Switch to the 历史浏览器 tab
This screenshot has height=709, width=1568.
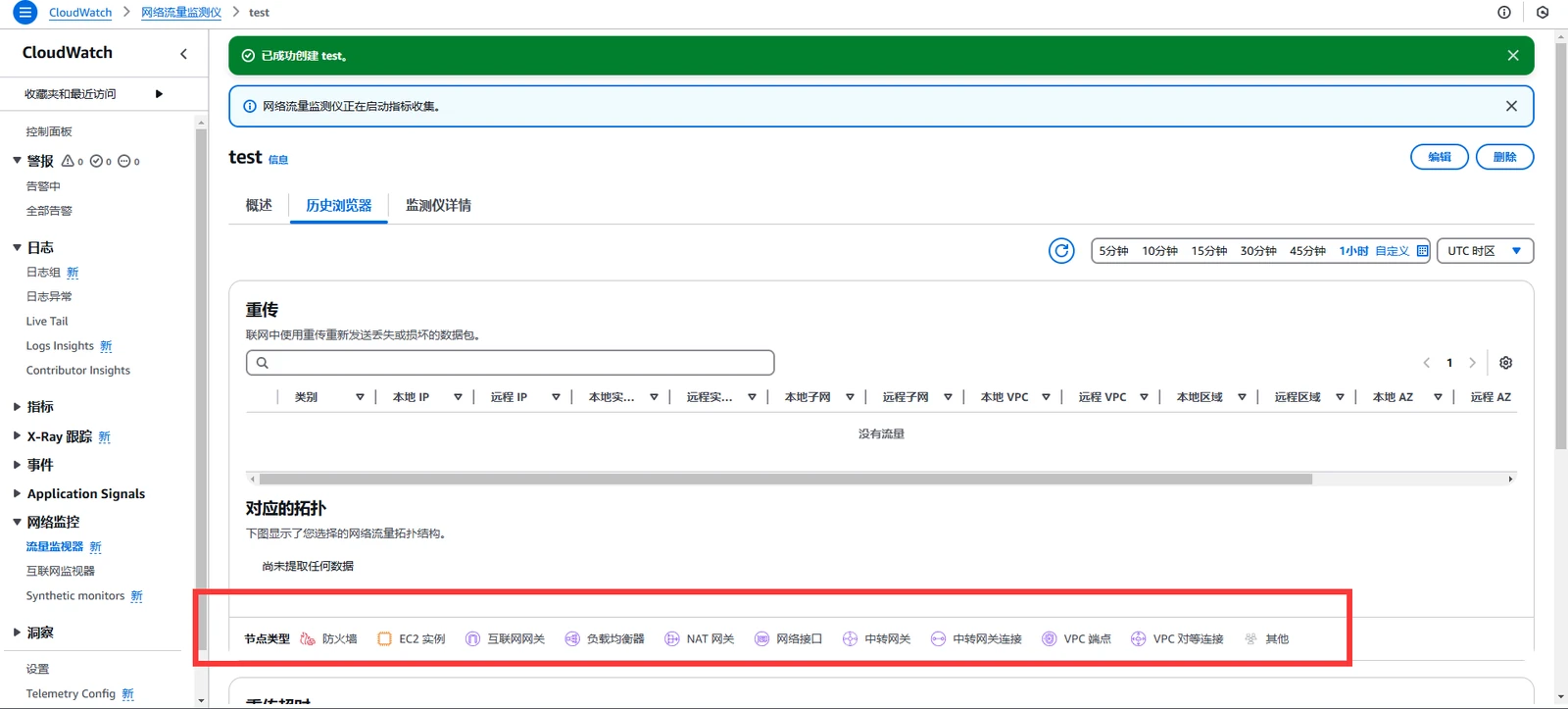click(339, 205)
